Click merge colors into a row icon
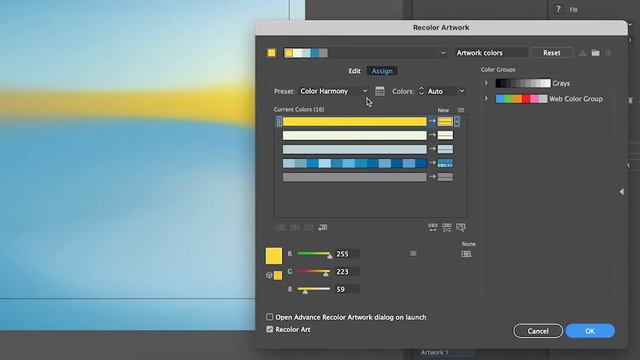The height and width of the screenshot is (360, 640). 281,227
